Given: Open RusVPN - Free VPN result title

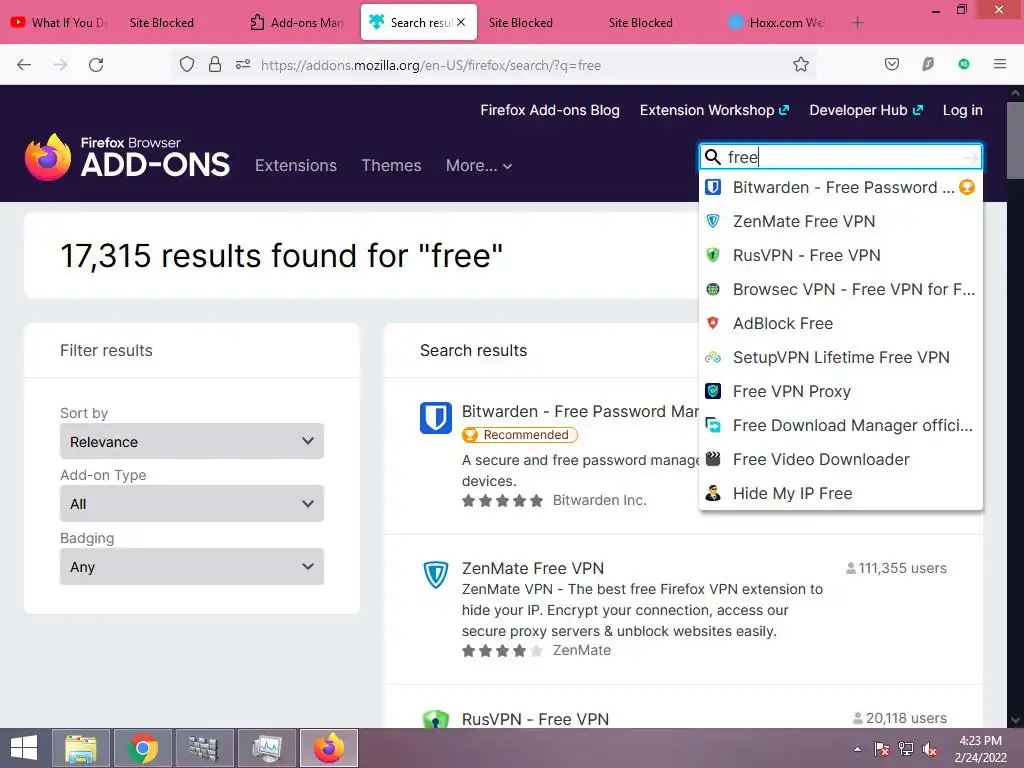Looking at the screenshot, I should [536, 719].
